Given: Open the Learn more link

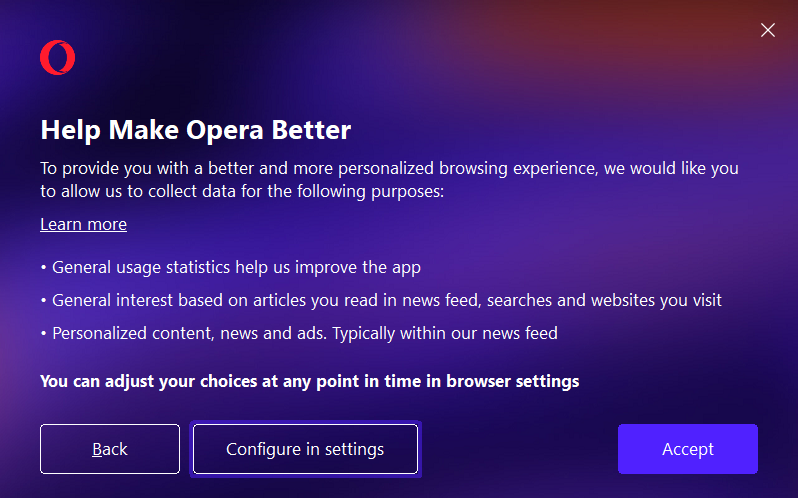Looking at the screenshot, I should tap(83, 224).
